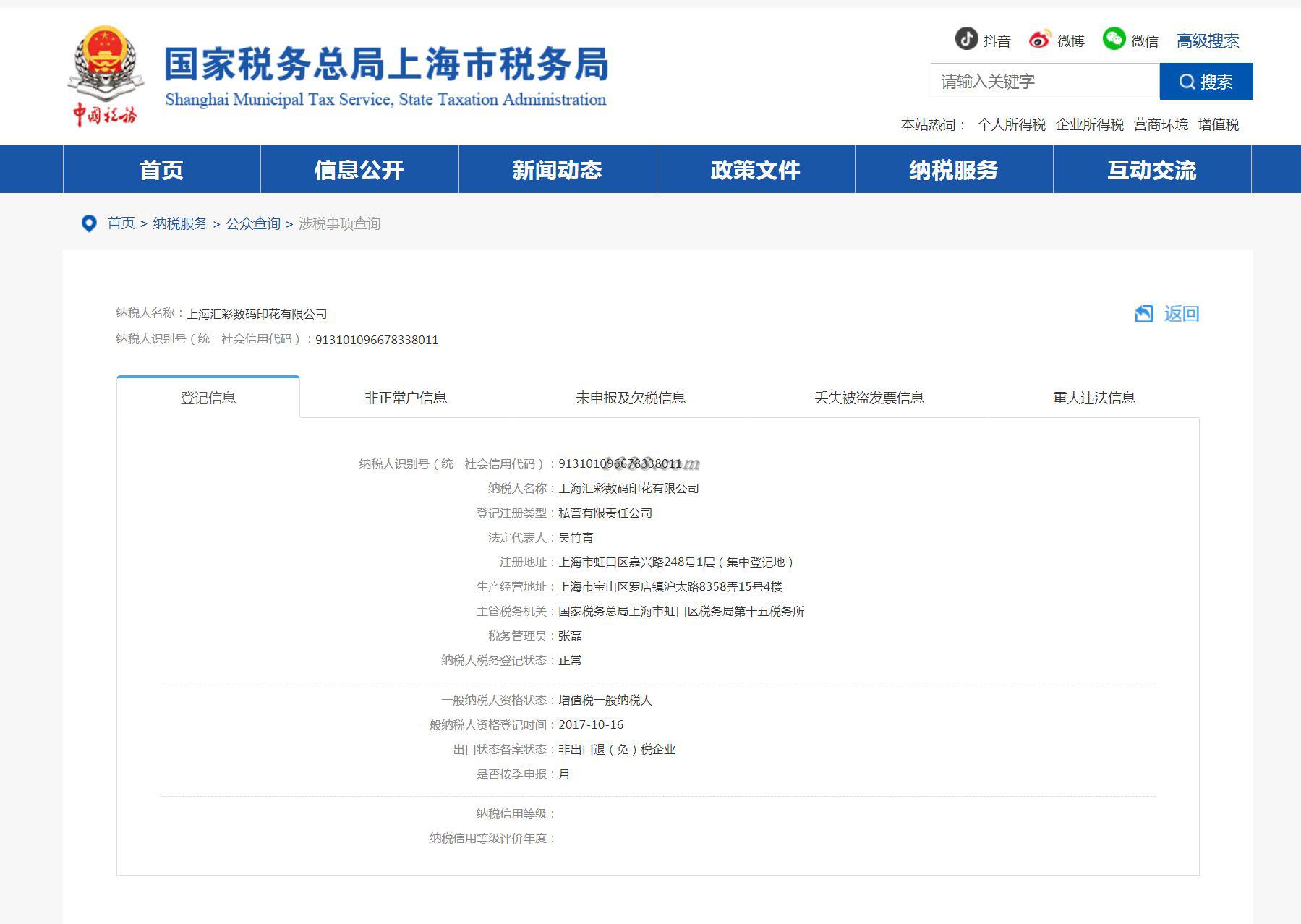The width and height of the screenshot is (1301, 924).
Task: Click 返回 link text
Action: point(1182,314)
